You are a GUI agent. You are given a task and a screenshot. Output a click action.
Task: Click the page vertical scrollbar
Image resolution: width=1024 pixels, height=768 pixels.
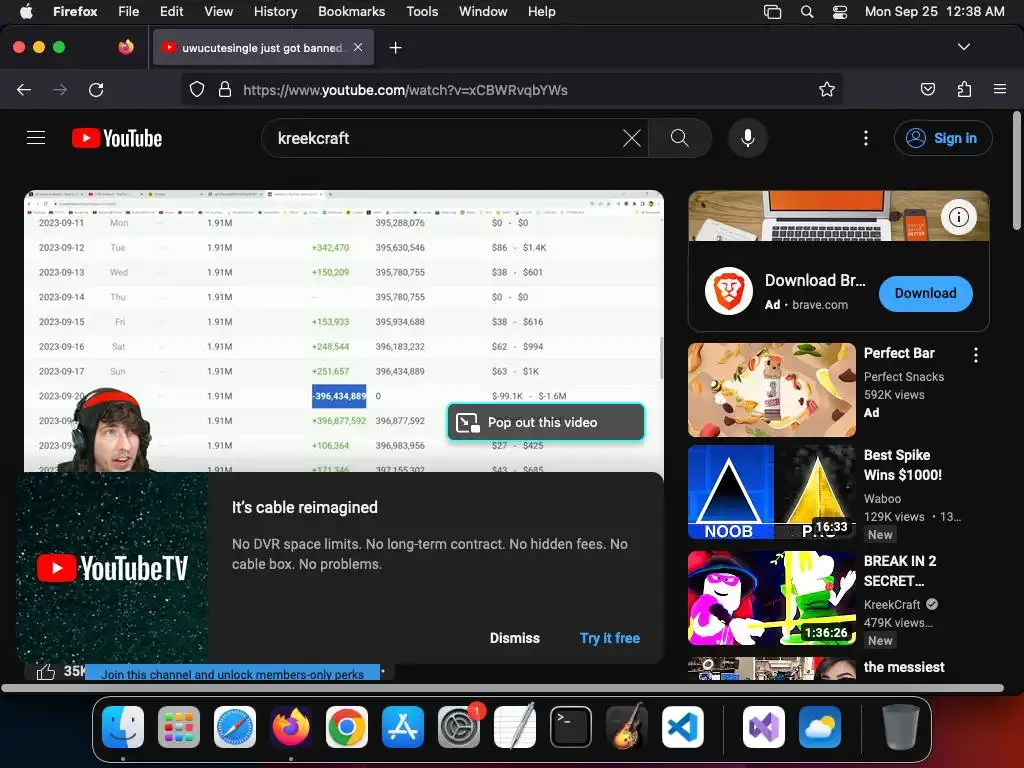pos(1016,171)
